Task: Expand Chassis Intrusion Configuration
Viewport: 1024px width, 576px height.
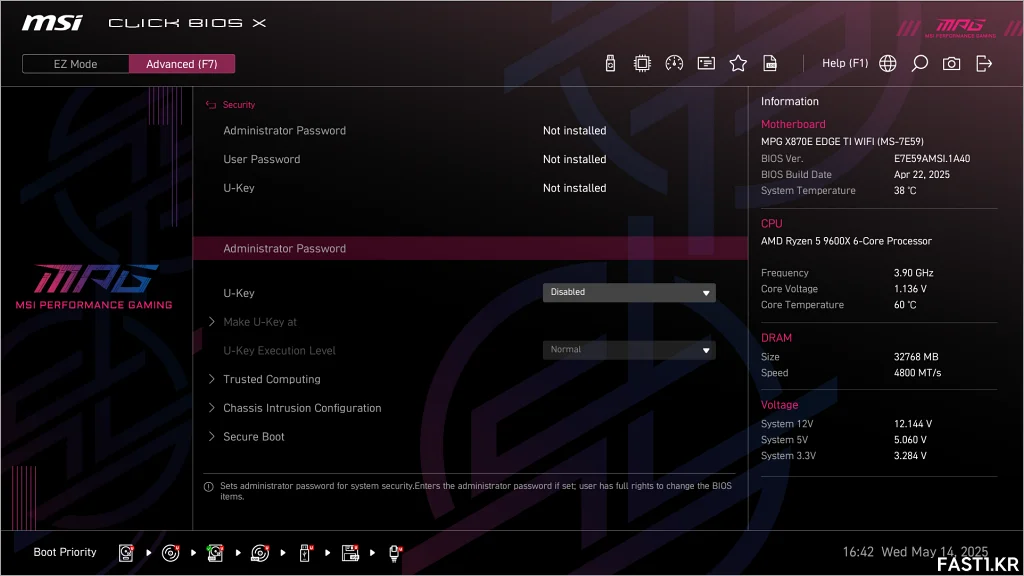Action: point(302,408)
